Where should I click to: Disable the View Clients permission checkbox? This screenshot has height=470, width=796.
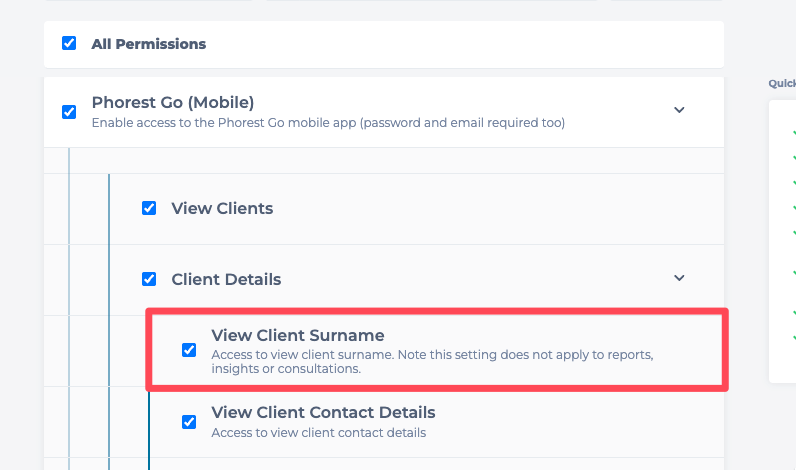[x=149, y=208]
